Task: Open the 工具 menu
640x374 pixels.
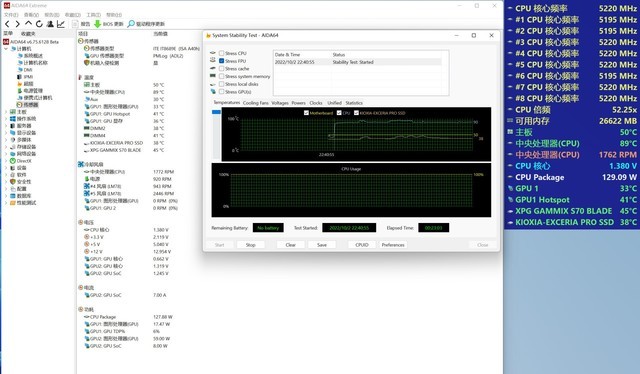Action: coord(93,15)
